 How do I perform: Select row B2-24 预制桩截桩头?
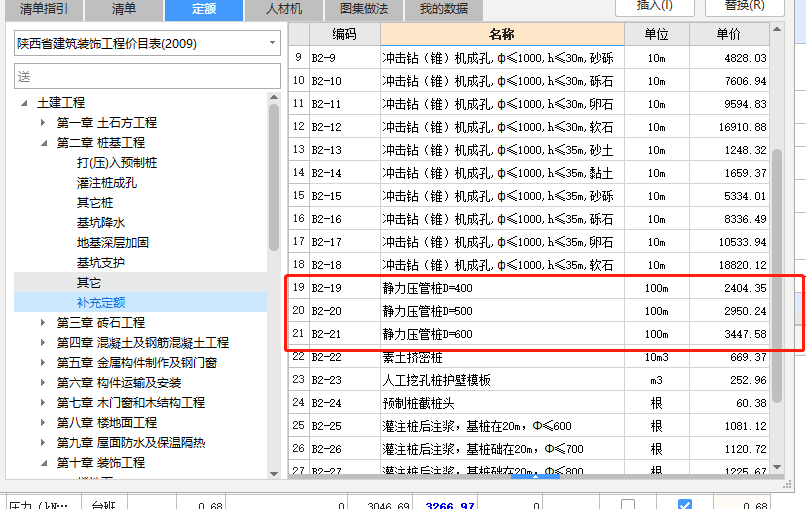(x=528, y=403)
